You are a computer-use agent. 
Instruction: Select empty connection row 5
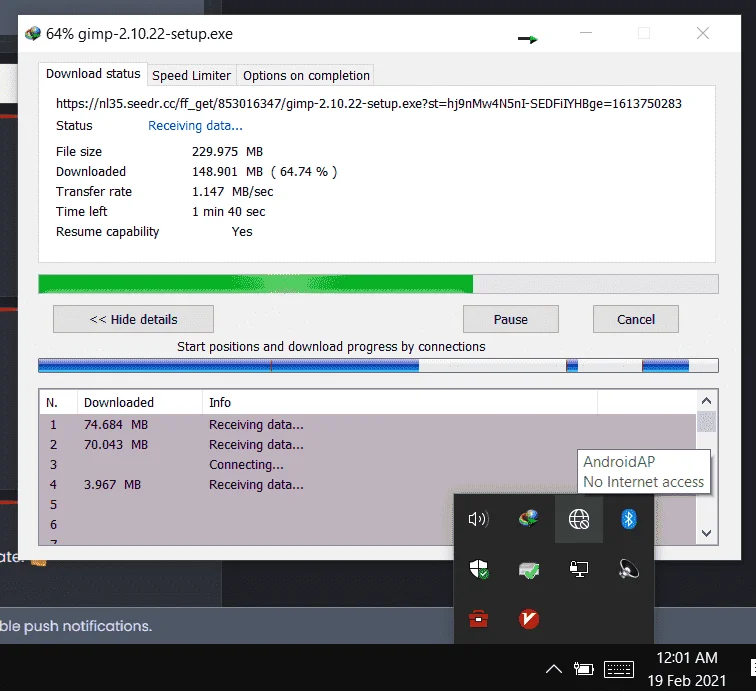coord(247,505)
